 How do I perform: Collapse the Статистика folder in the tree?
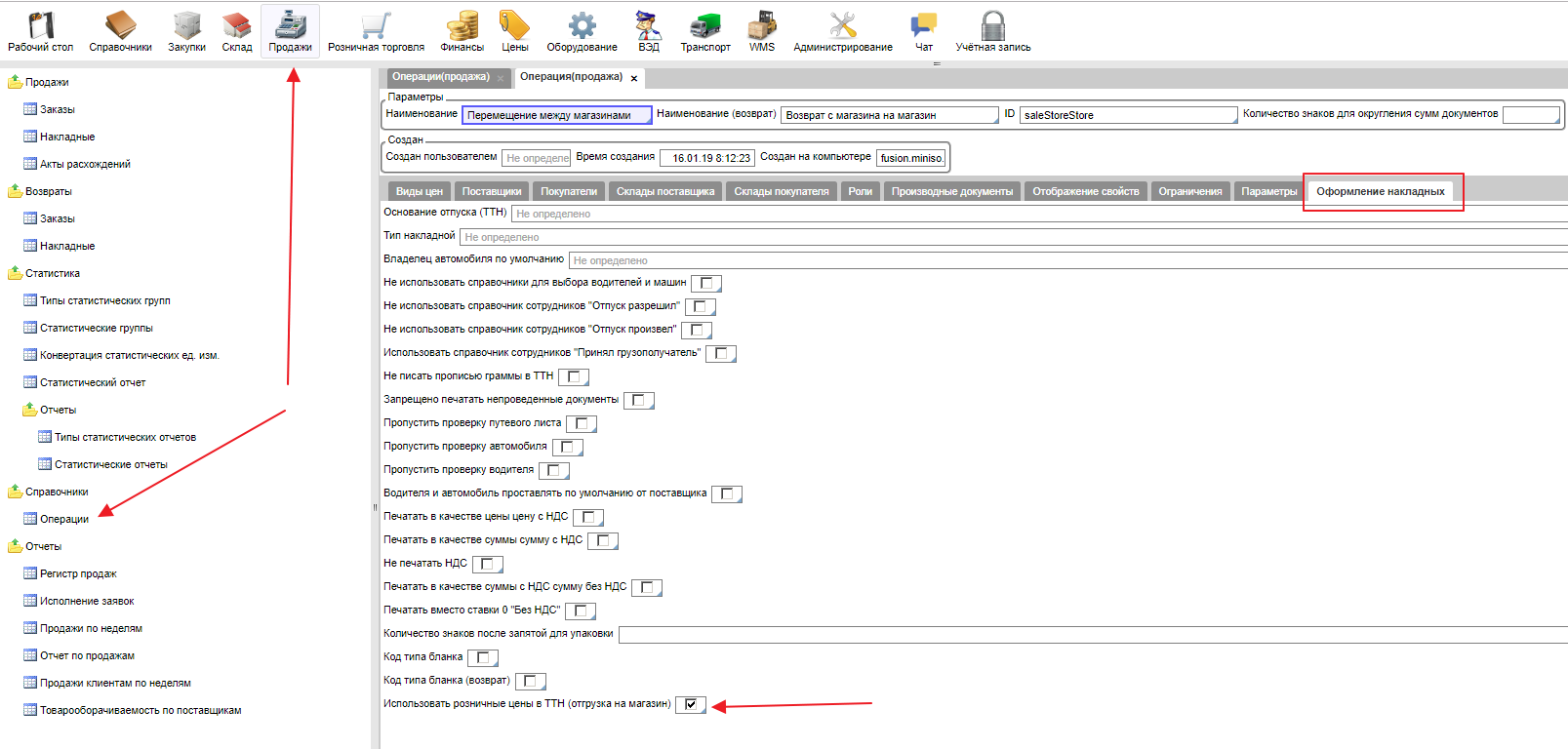coord(16,274)
